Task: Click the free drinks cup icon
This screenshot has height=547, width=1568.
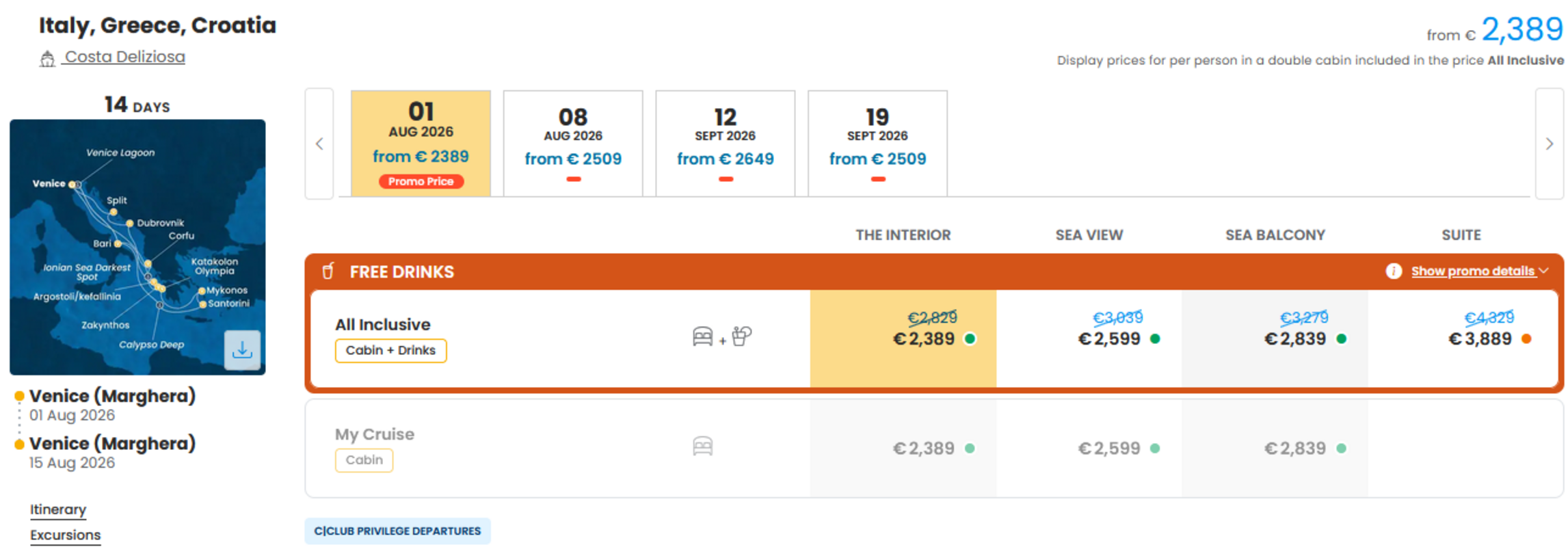Action: tap(328, 271)
